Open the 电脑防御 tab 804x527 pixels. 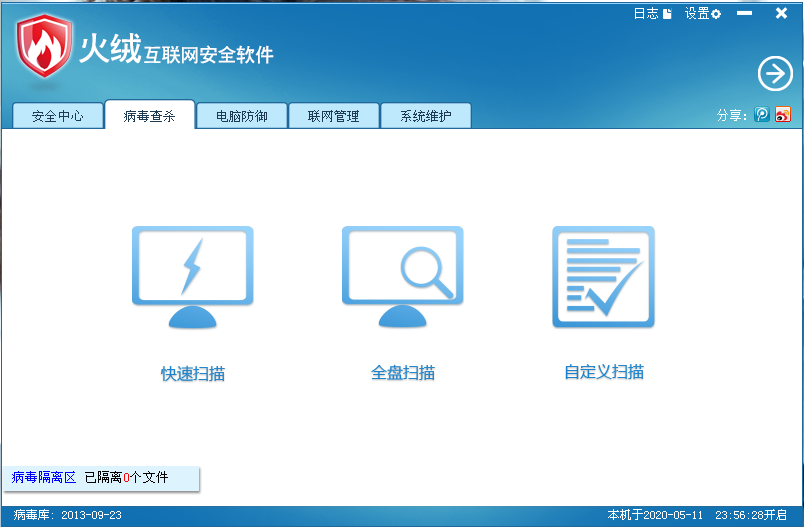(242, 116)
